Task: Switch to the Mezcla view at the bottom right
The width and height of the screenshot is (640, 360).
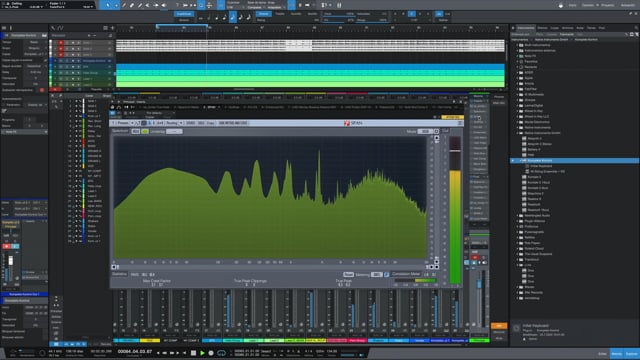Action: [617, 354]
